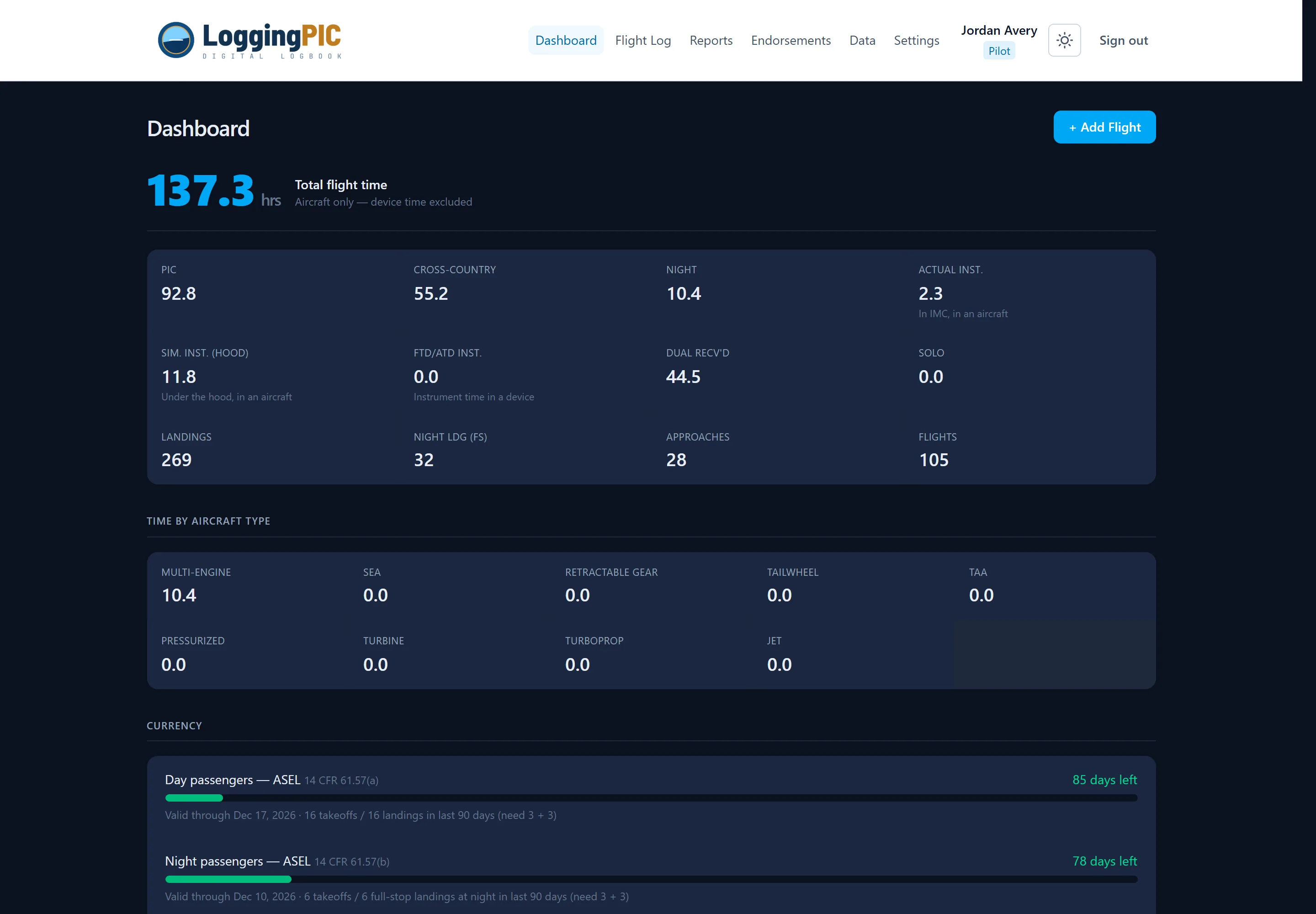Viewport: 1316px width, 914px height.
Task: Toggle the light/dark theme sun icon
Action: coord(1064,40)
